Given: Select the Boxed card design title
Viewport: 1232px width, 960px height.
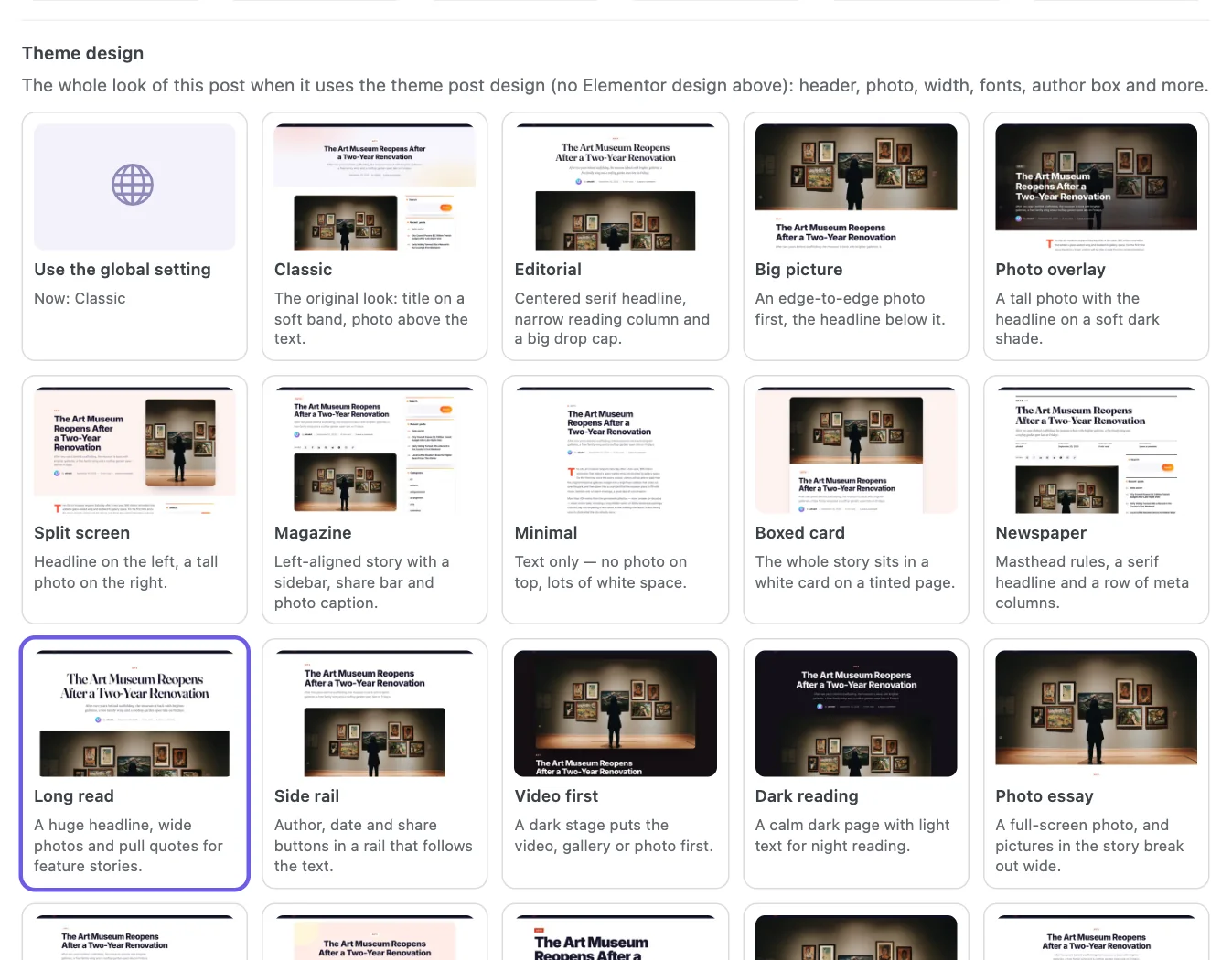Looking at the screenshot, I should point(799,533).
